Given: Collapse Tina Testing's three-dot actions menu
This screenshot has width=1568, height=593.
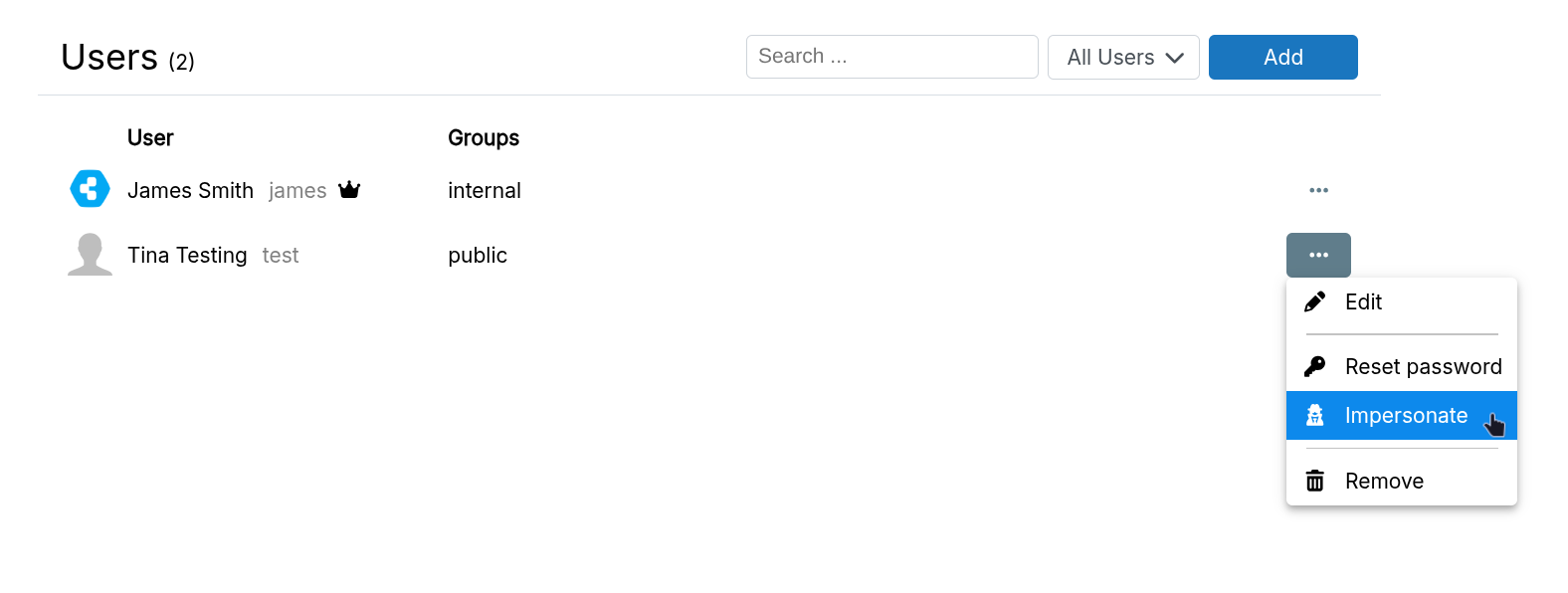Looking at the screenshot, I should pos(1318,255).
